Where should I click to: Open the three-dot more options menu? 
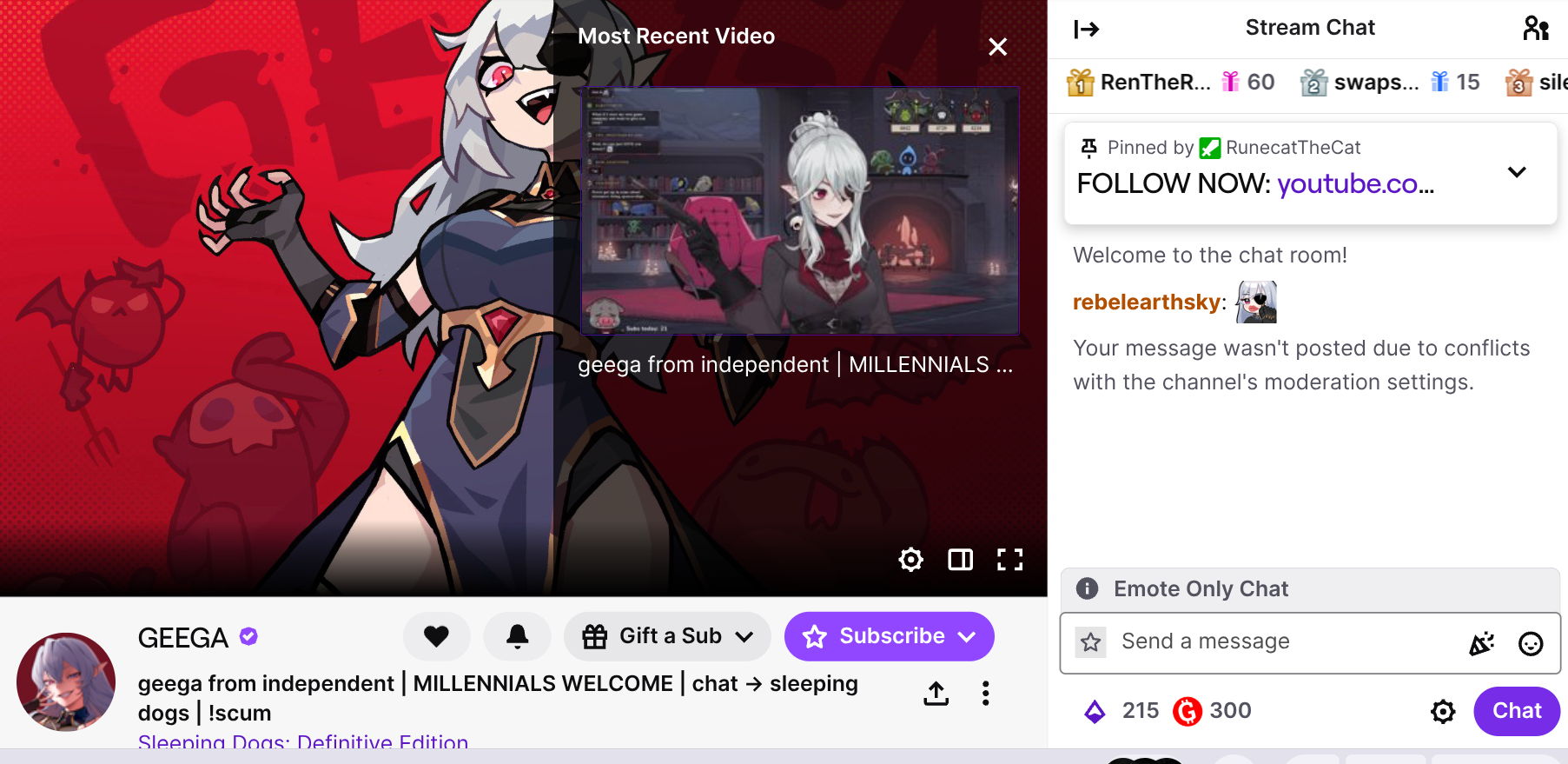(985, 693)
